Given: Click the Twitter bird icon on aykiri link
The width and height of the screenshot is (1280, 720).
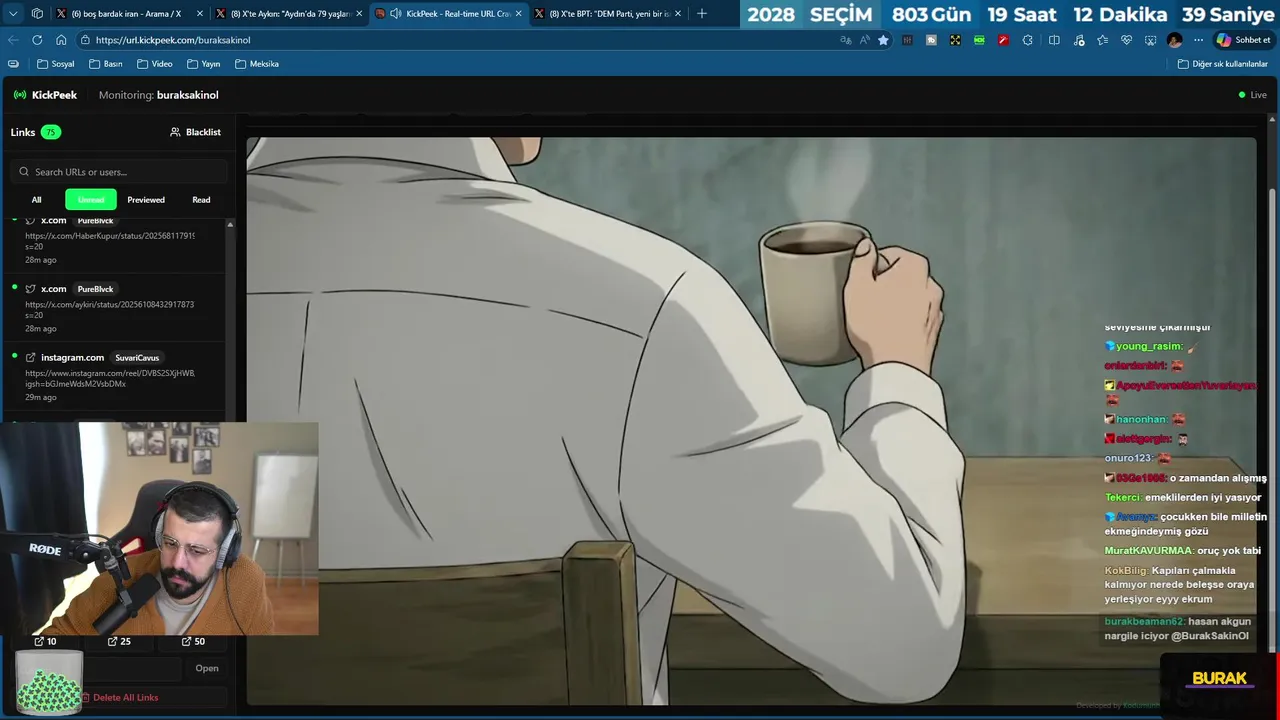Looking at the screenshot, I should click(31, 289).
